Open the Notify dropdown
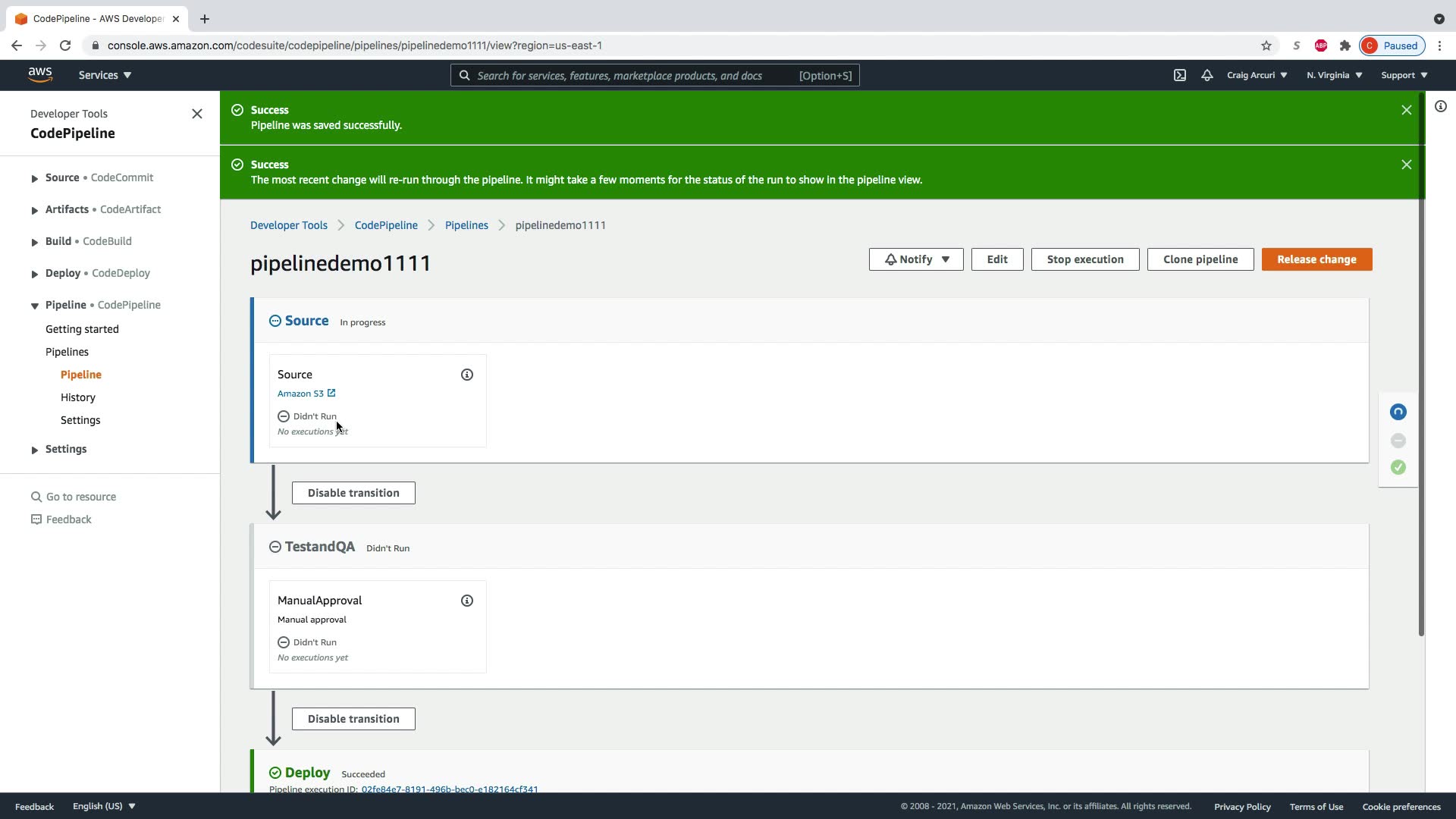The image size is (1456, 819). click(915, 259)
